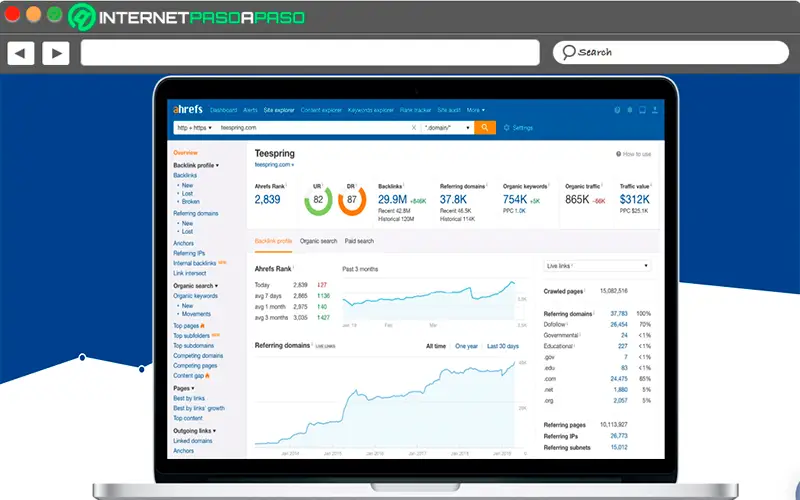This screenshot has height=500, width=800.
Task: Go to Content explorer
Action: click(x=321, y=110)
